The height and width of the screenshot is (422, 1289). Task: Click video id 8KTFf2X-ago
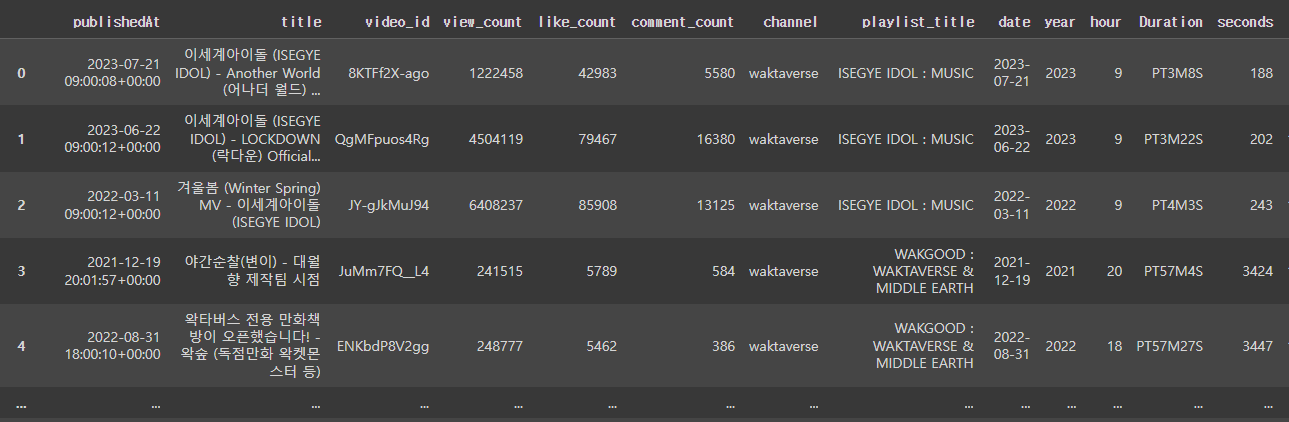coord(389,73)
